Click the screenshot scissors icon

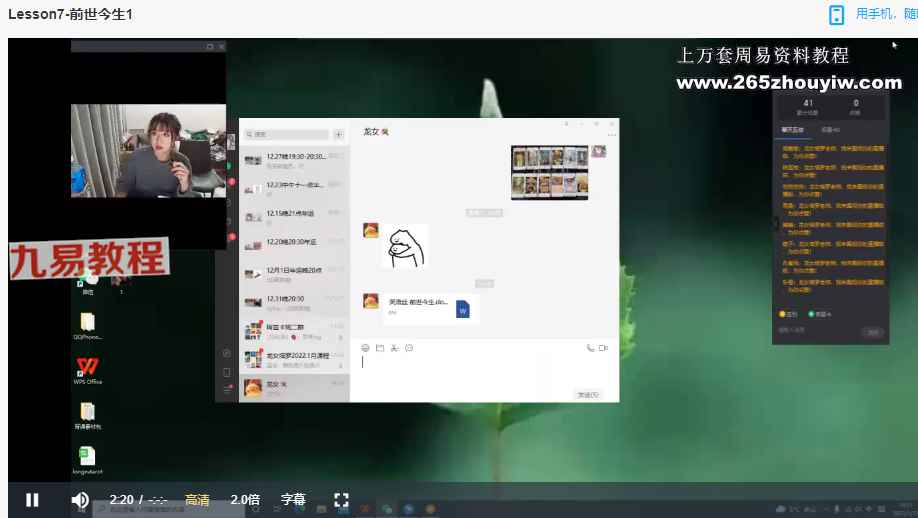[x=395, y=348]
